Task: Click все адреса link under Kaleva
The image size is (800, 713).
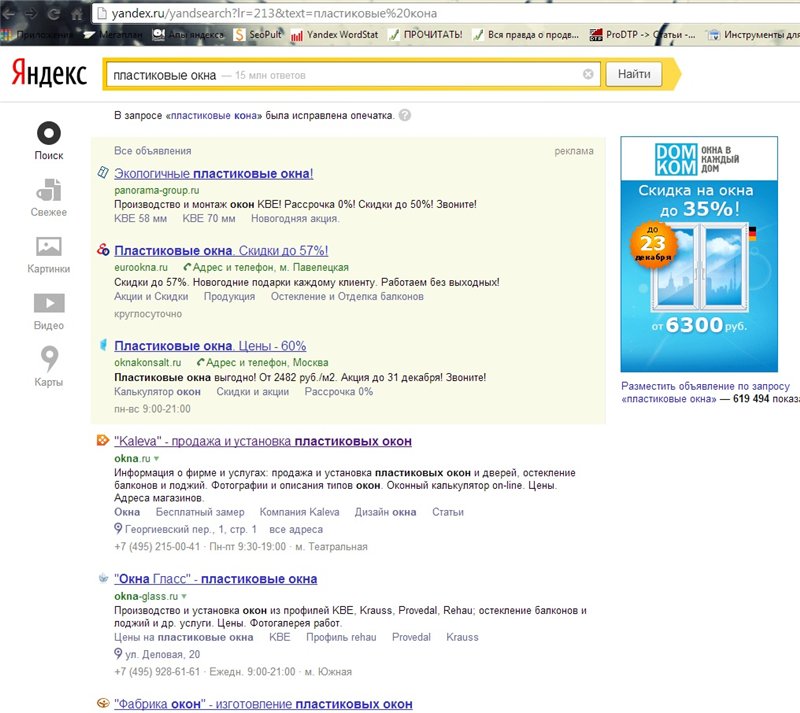Action: point(296,530)
